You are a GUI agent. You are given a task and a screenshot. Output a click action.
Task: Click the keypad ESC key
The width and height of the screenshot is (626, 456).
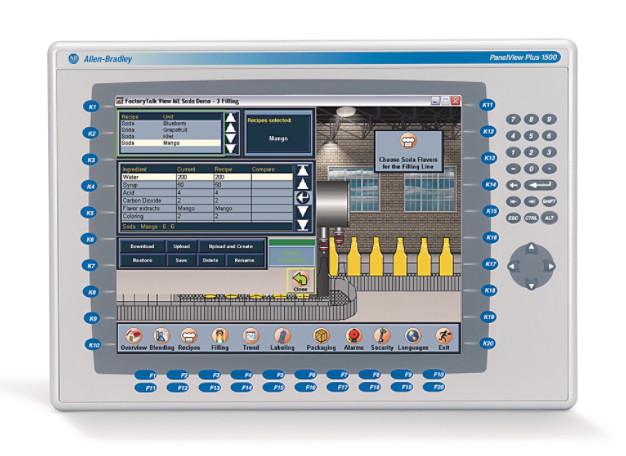(x=513, y=218)
